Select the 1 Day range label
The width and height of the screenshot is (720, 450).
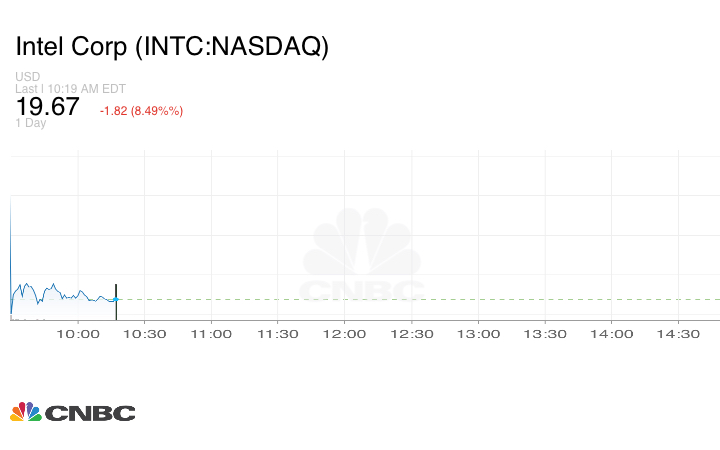click(x=31, y=123)
